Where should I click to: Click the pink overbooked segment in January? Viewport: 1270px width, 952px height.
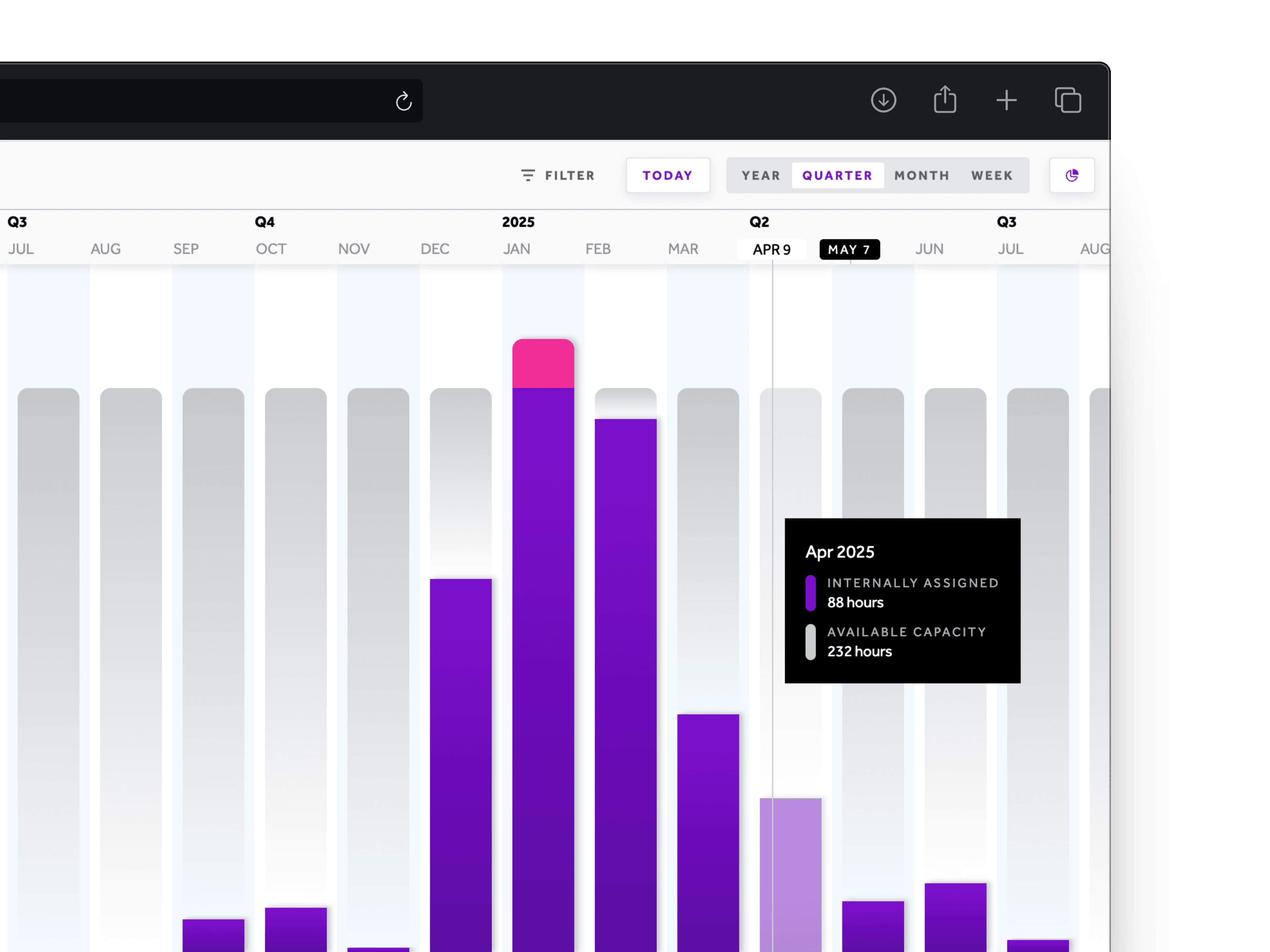coord(543,363)
